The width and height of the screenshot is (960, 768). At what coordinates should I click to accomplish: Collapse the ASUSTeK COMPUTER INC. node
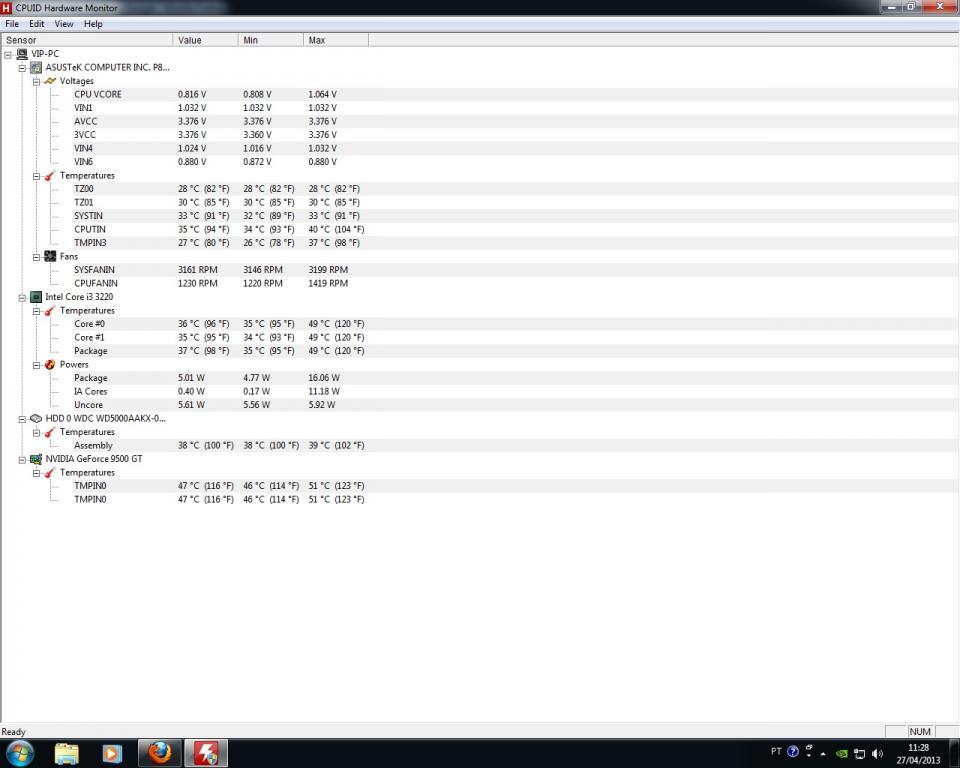[x=22, y=68]
